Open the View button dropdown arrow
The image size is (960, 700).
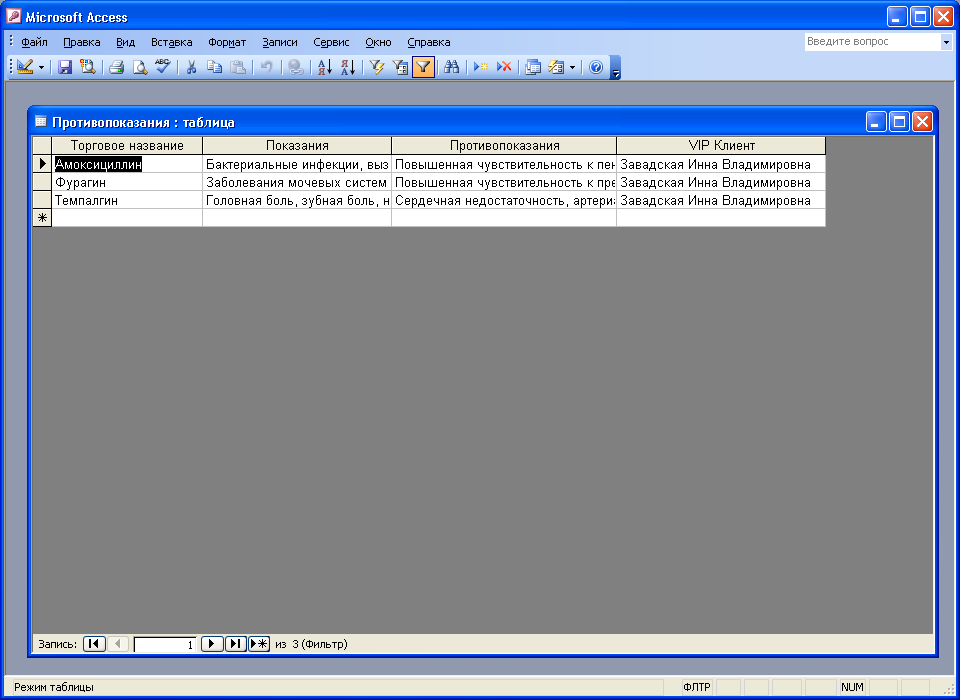pyautogui.click(x=41, y=67)
